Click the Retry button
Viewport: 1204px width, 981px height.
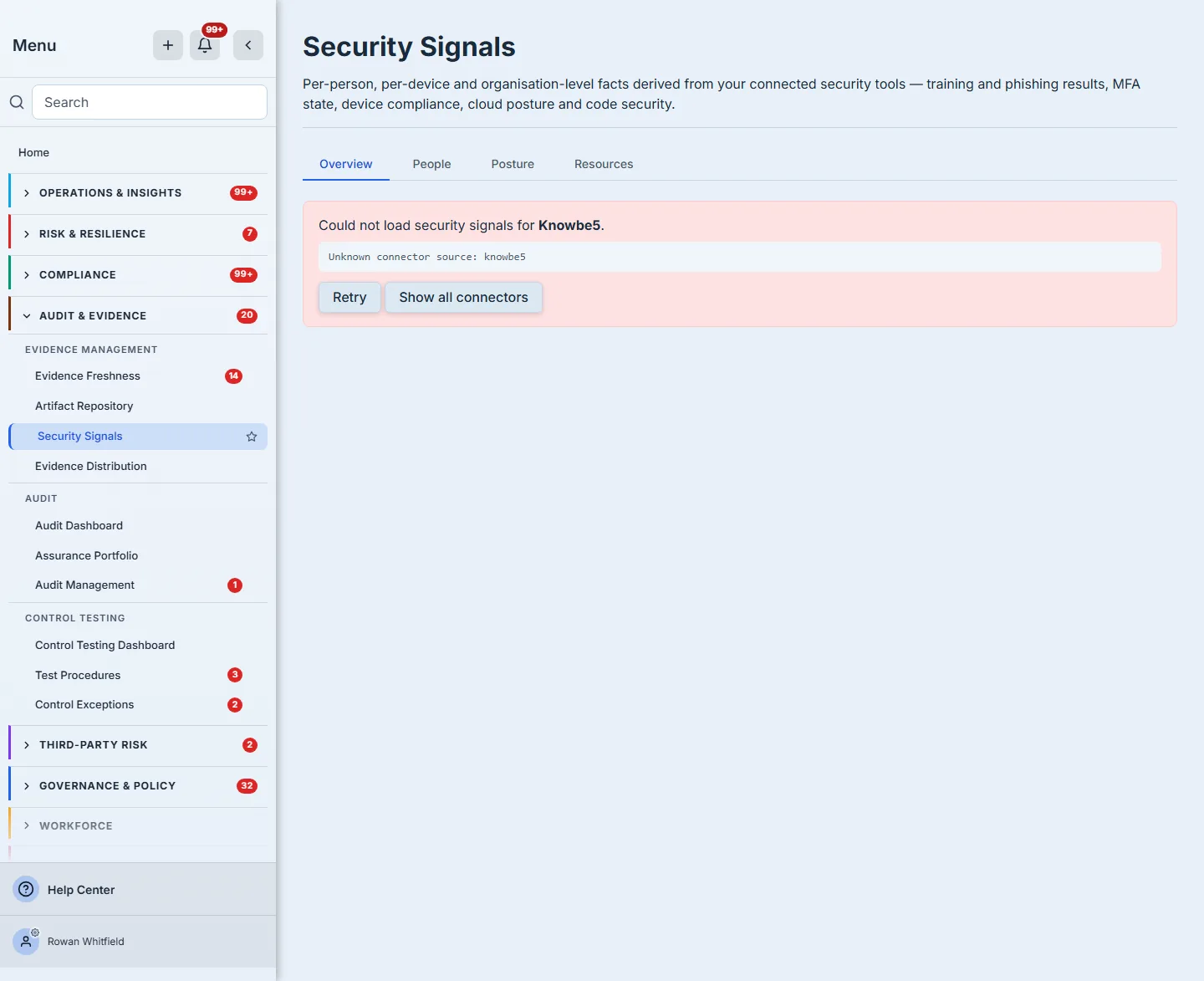349,298
